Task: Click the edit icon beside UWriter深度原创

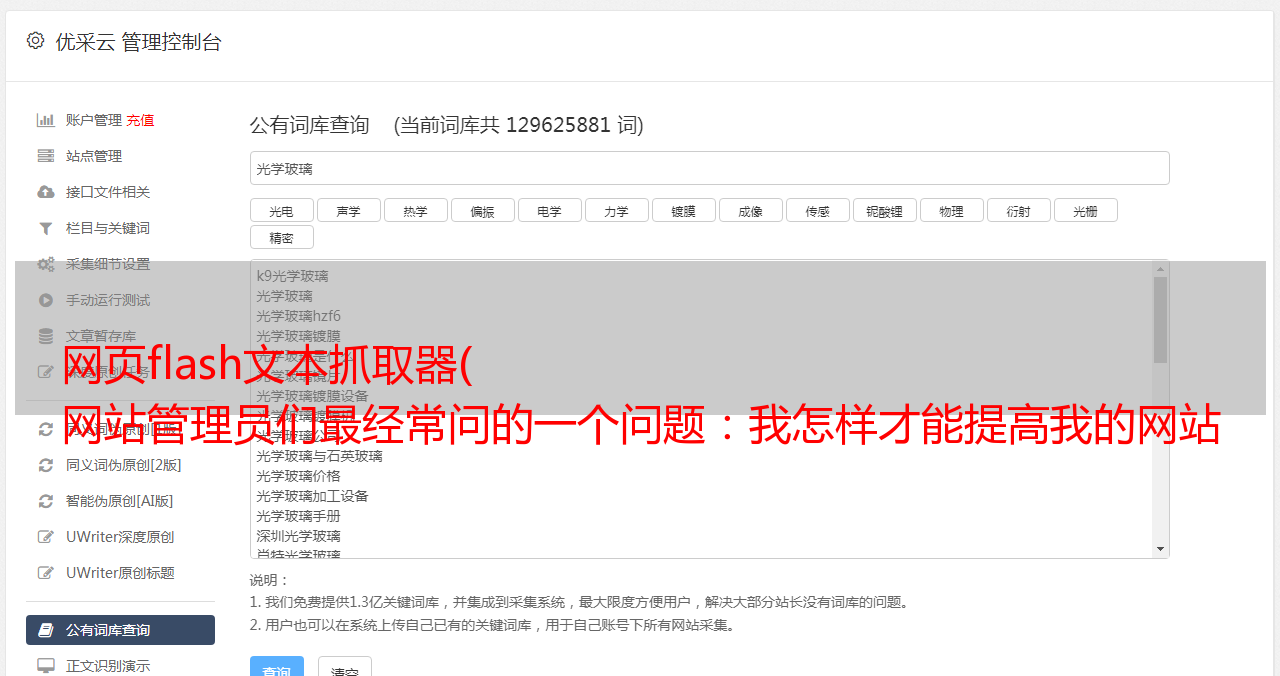Action: pos(45,537)
